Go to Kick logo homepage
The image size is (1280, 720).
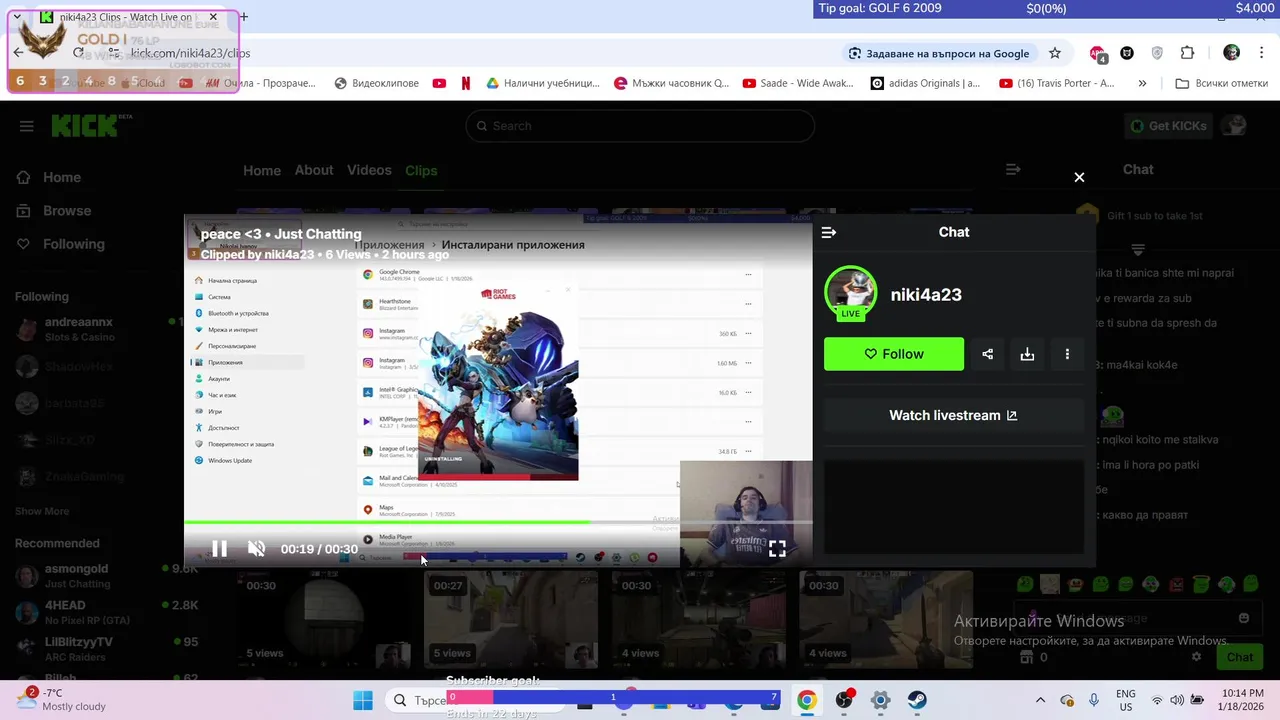pyautogui.click(x=86, y=126)
